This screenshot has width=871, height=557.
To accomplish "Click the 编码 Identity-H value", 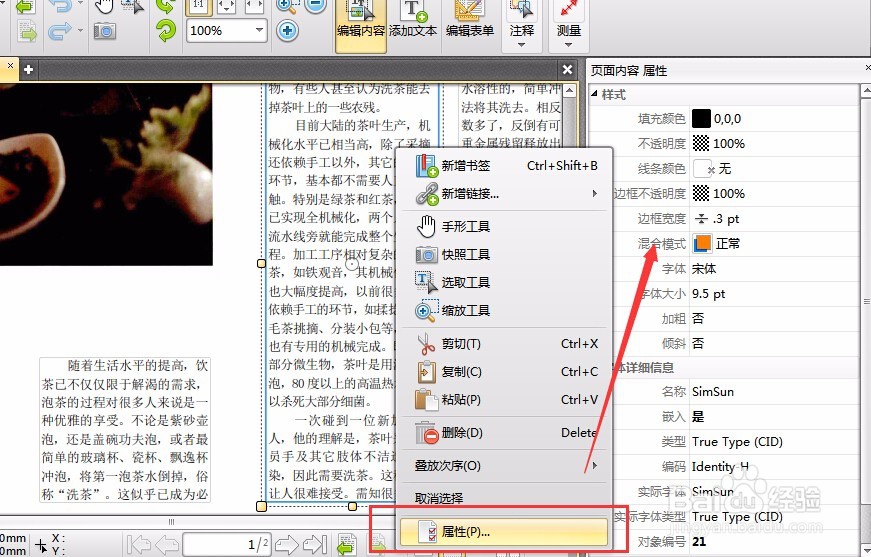I will (720, 466).
